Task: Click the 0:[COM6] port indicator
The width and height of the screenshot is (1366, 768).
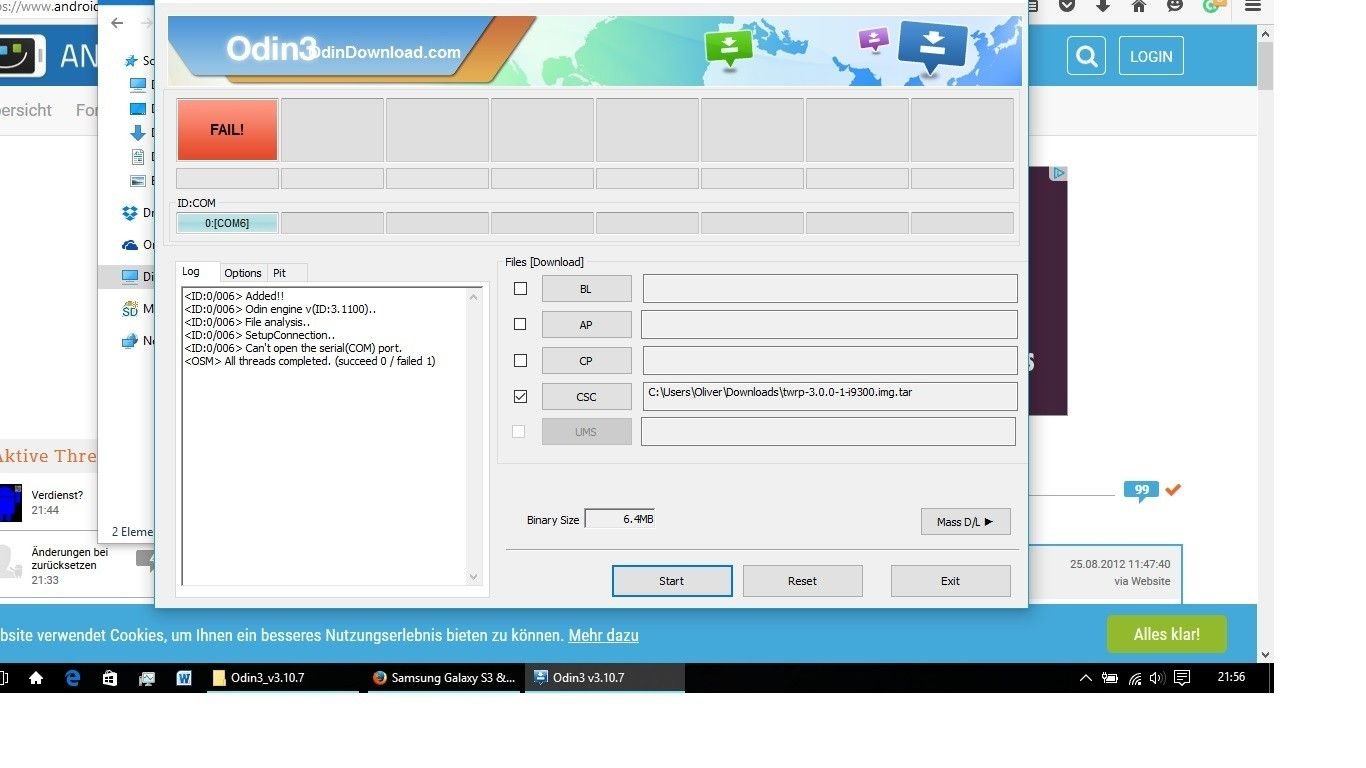Action: (x=227, y=223)
